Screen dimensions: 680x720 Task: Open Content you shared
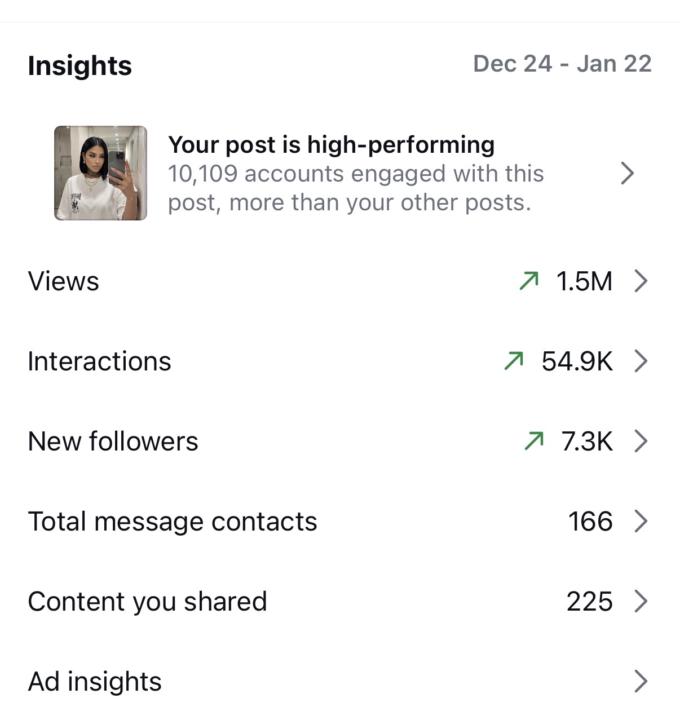point(147,602)
